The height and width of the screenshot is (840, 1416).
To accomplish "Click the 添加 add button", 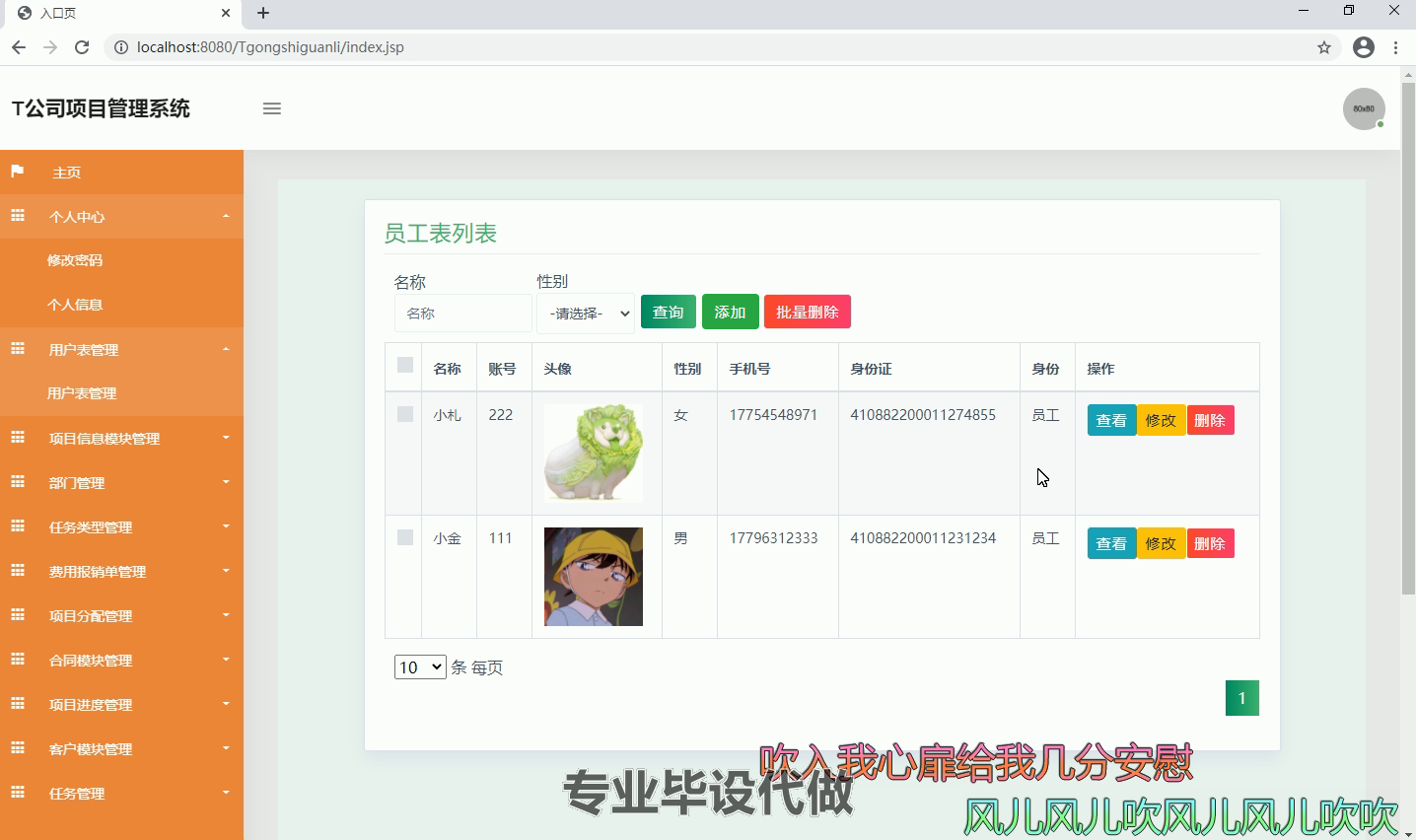I will tap(731, 312).
